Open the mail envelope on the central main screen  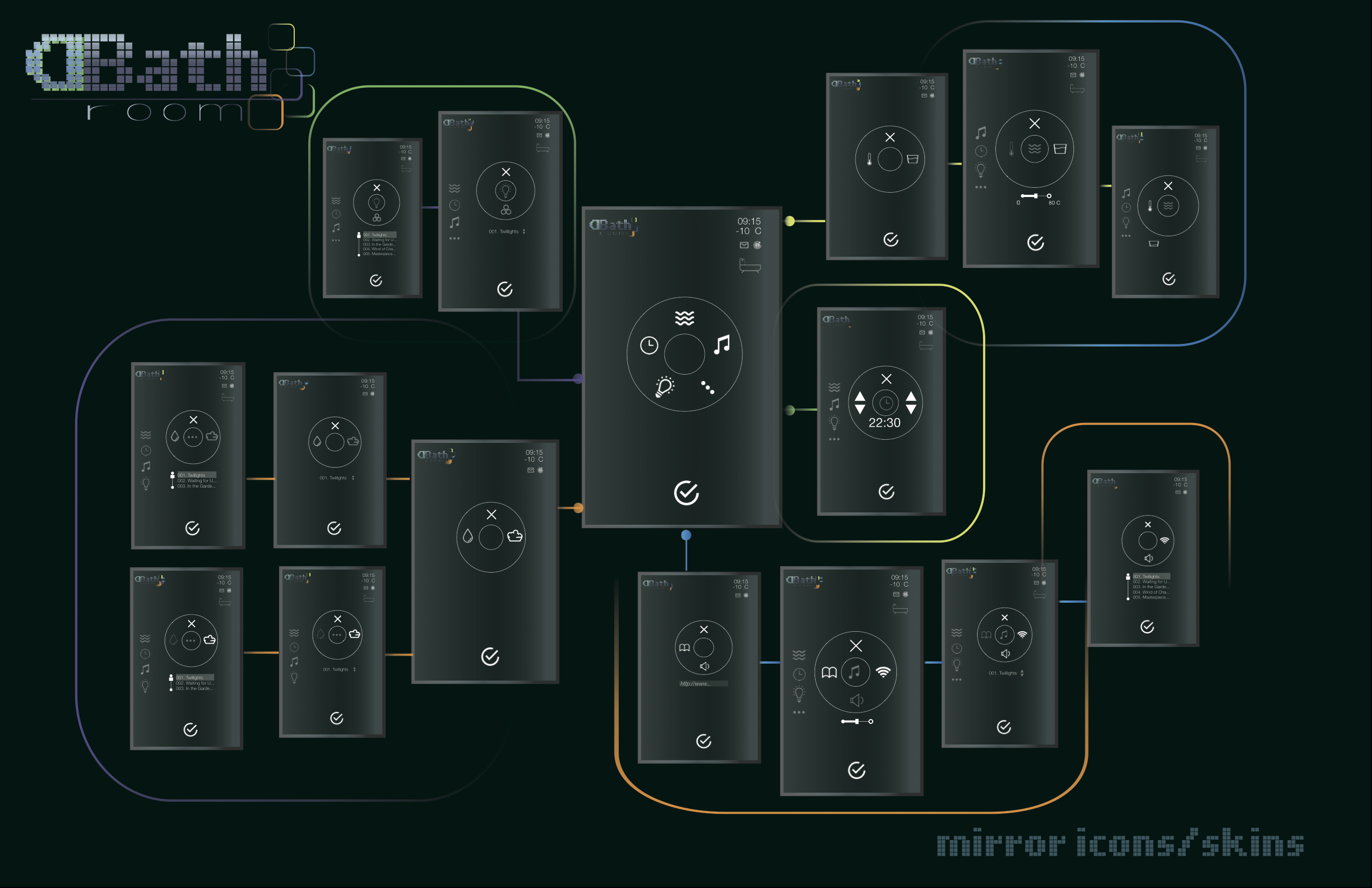tap(744, 245)
